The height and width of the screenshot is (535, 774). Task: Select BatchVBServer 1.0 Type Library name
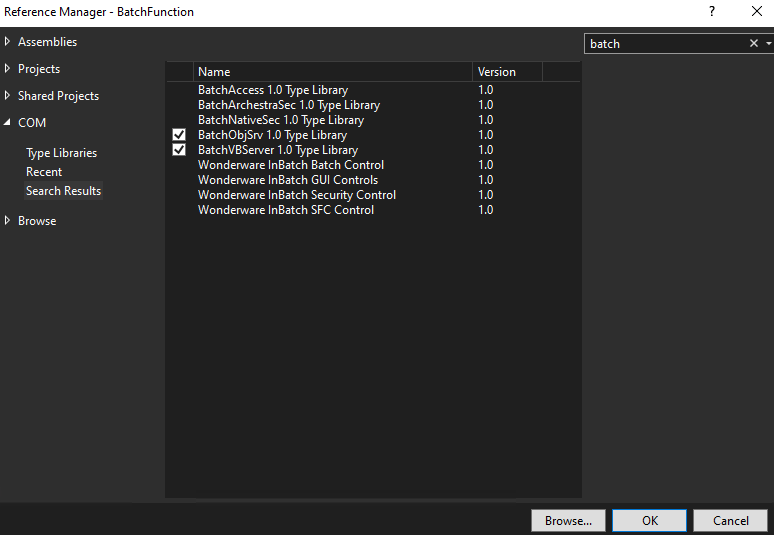[278, 150]
